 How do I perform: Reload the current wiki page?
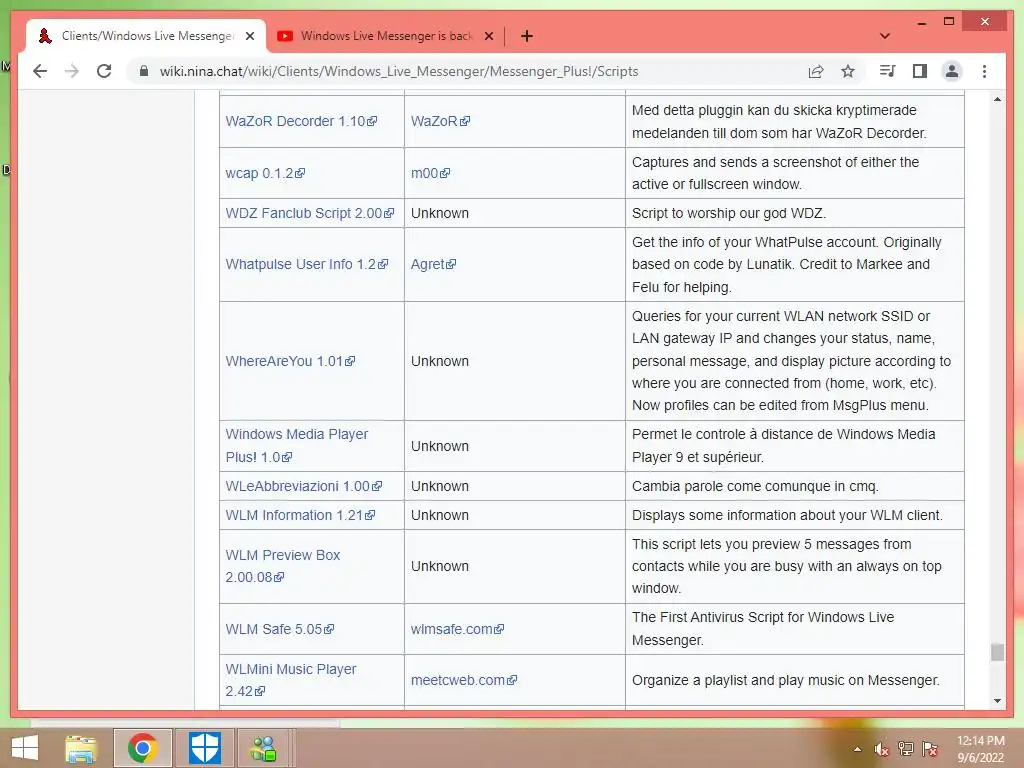[104, 71]
